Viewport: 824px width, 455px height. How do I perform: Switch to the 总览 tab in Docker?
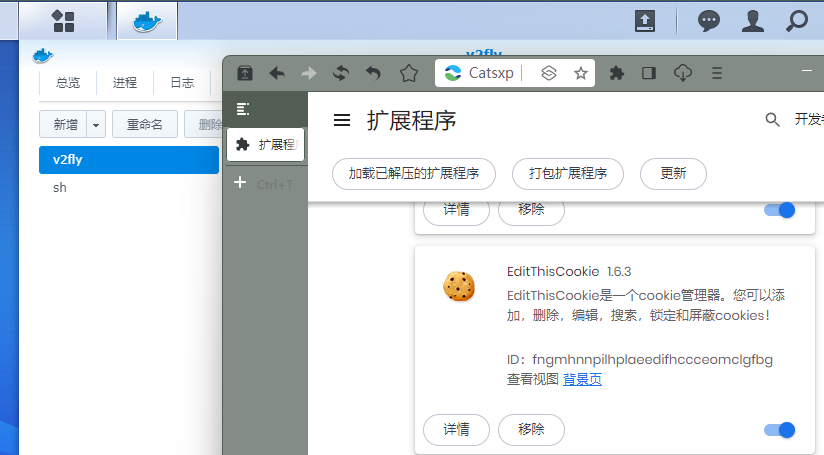click(68, 82)
